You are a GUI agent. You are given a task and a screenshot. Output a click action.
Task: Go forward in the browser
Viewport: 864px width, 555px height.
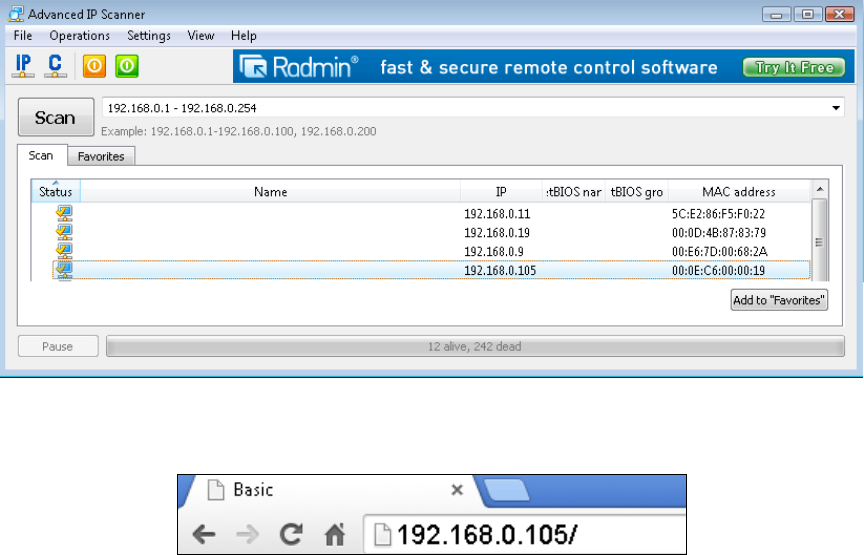[247, 534]
